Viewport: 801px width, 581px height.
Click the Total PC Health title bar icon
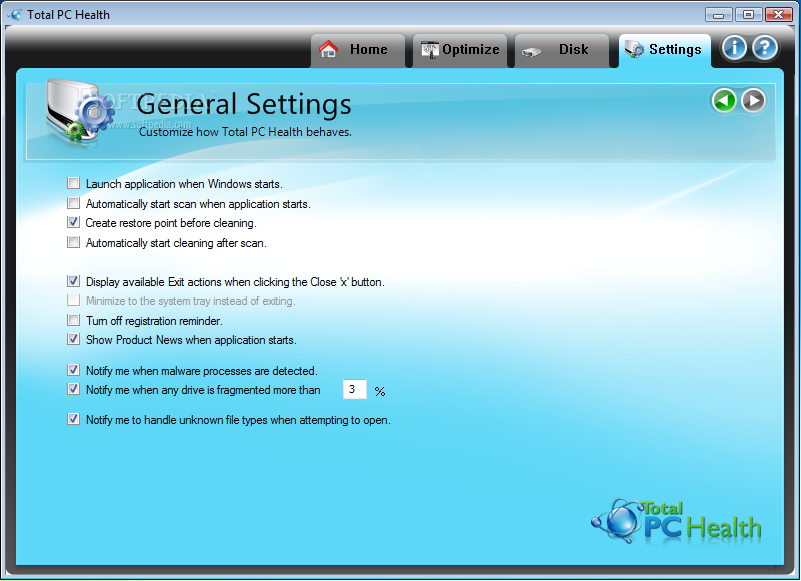tap(15, 14)
